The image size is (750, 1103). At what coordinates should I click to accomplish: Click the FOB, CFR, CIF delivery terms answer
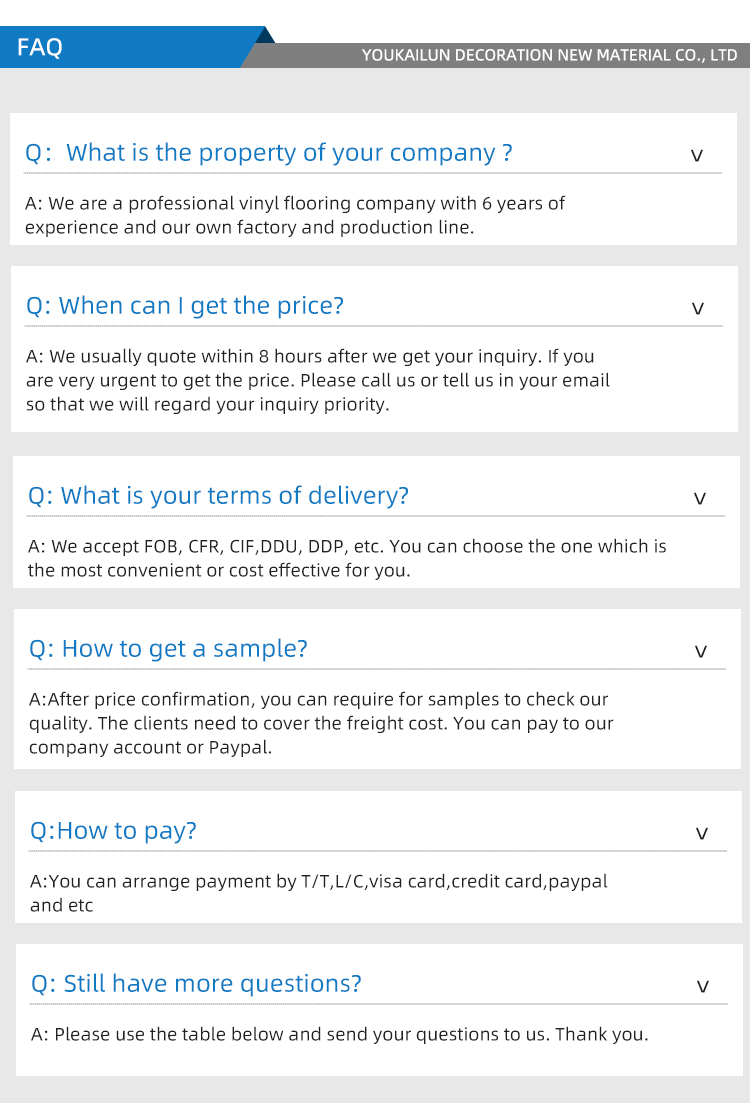tap(347, 558)
